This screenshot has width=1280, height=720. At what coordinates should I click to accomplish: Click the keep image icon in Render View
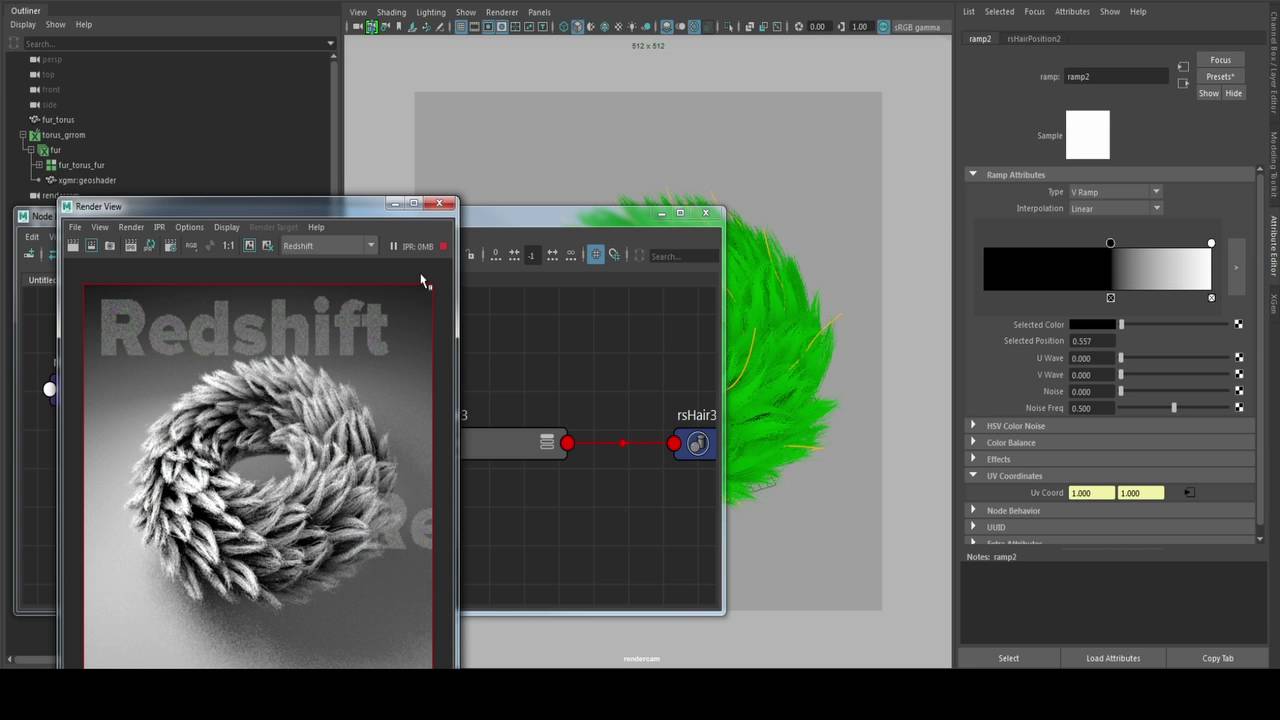249,246
